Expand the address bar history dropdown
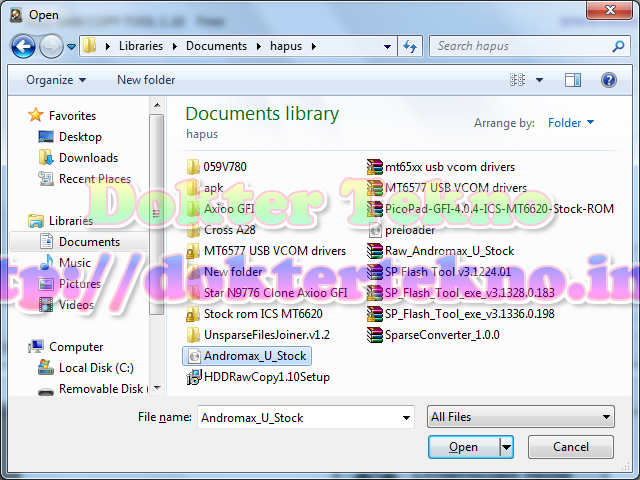Viewport: 640px width, 480px height. pos(387,47)
